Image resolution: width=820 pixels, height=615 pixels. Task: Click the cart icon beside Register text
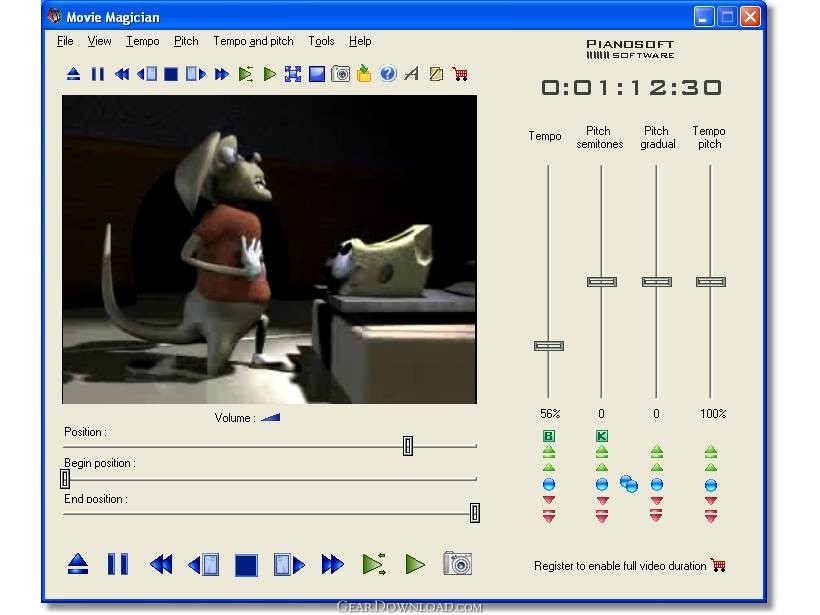(718, 565)
